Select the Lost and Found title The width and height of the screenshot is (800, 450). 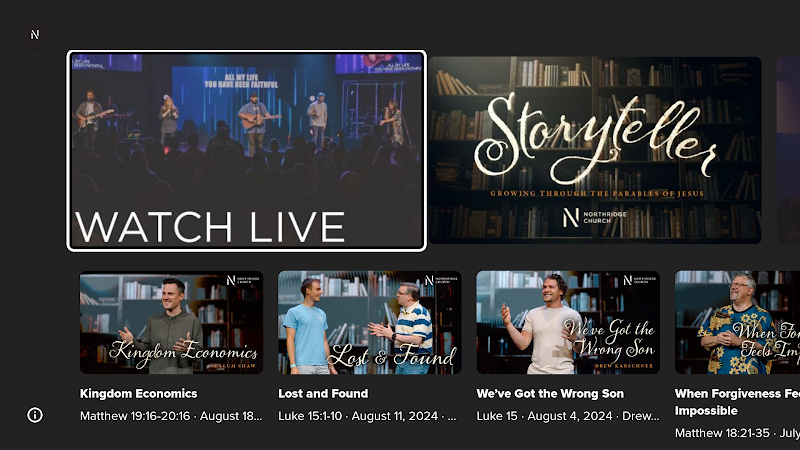323,393
